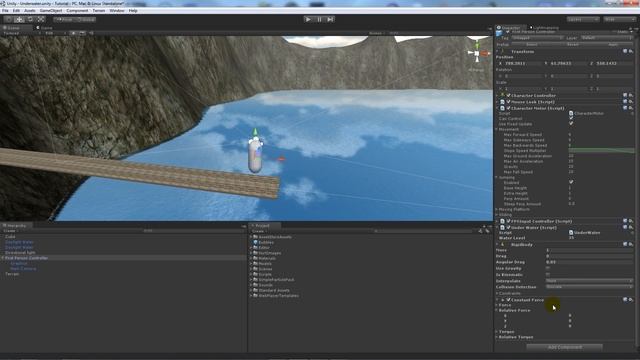640x360 pixels.
Task: Expand the Rigidbody Constraints section
Action: click(497, 293)
